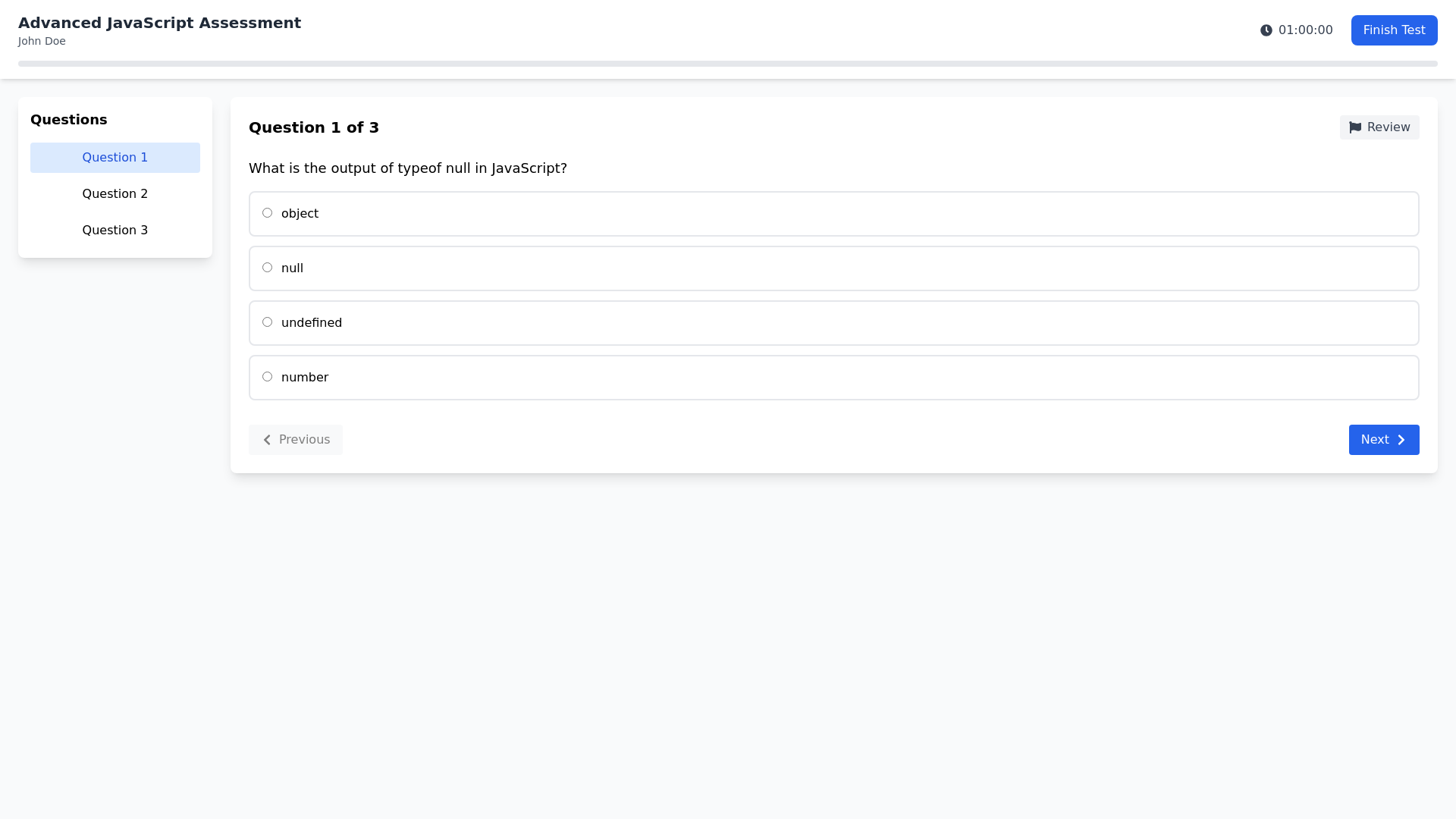Click the flag icon on the Review button
Image resolution: width=1456 pixels, height=819 pixels.
point(1355,127)
